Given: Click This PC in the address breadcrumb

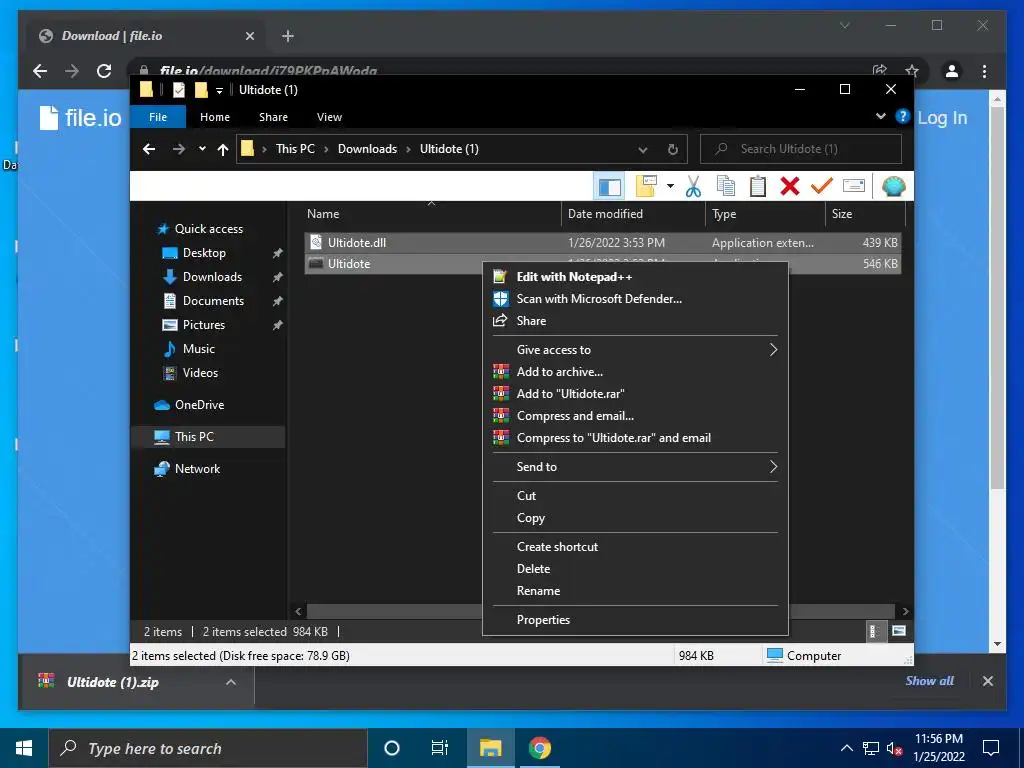Looking at the screenshot, I should pyautogui.click(x=295, y=149).
